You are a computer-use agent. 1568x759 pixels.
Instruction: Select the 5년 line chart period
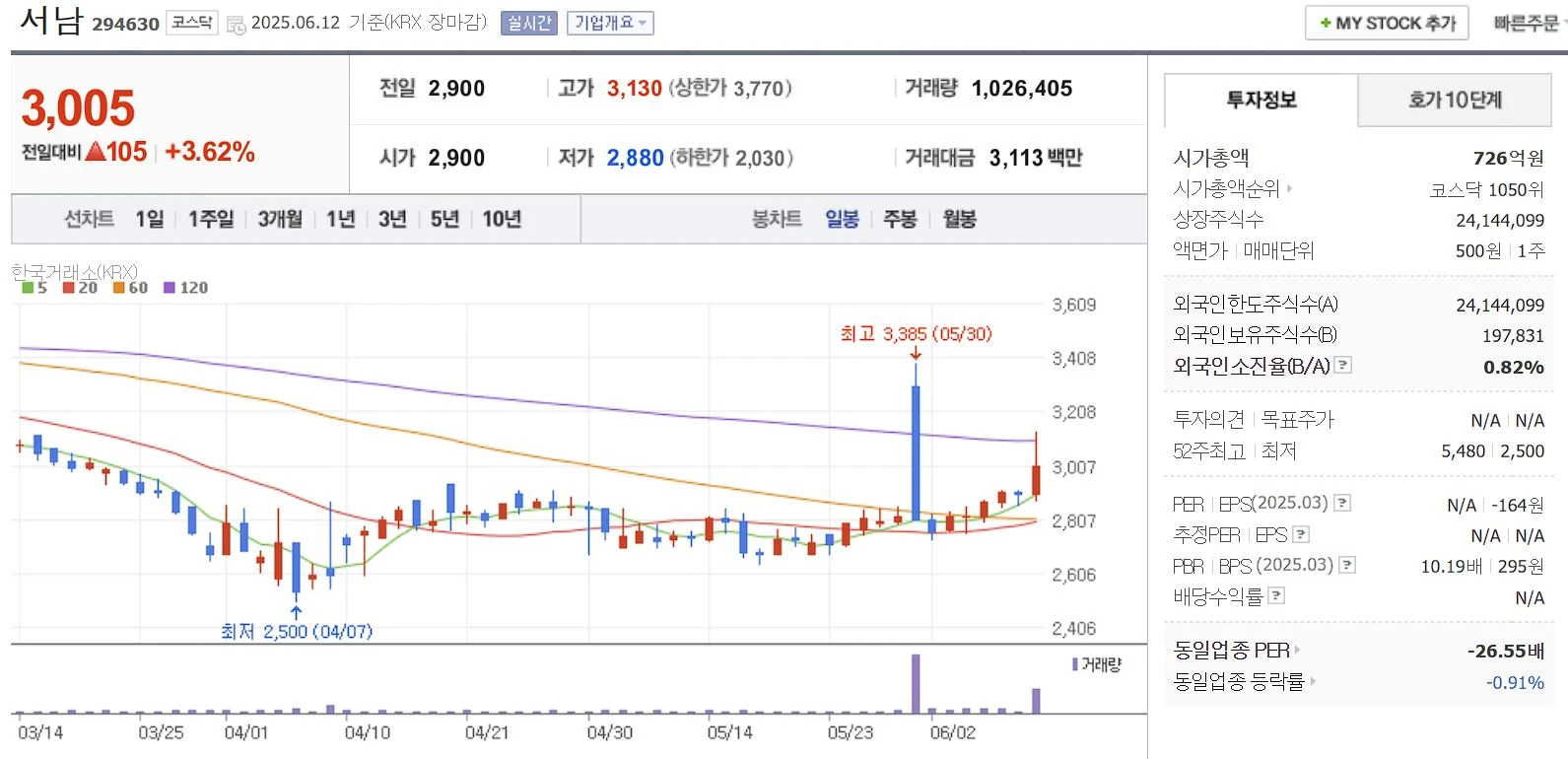click(444, 219)
